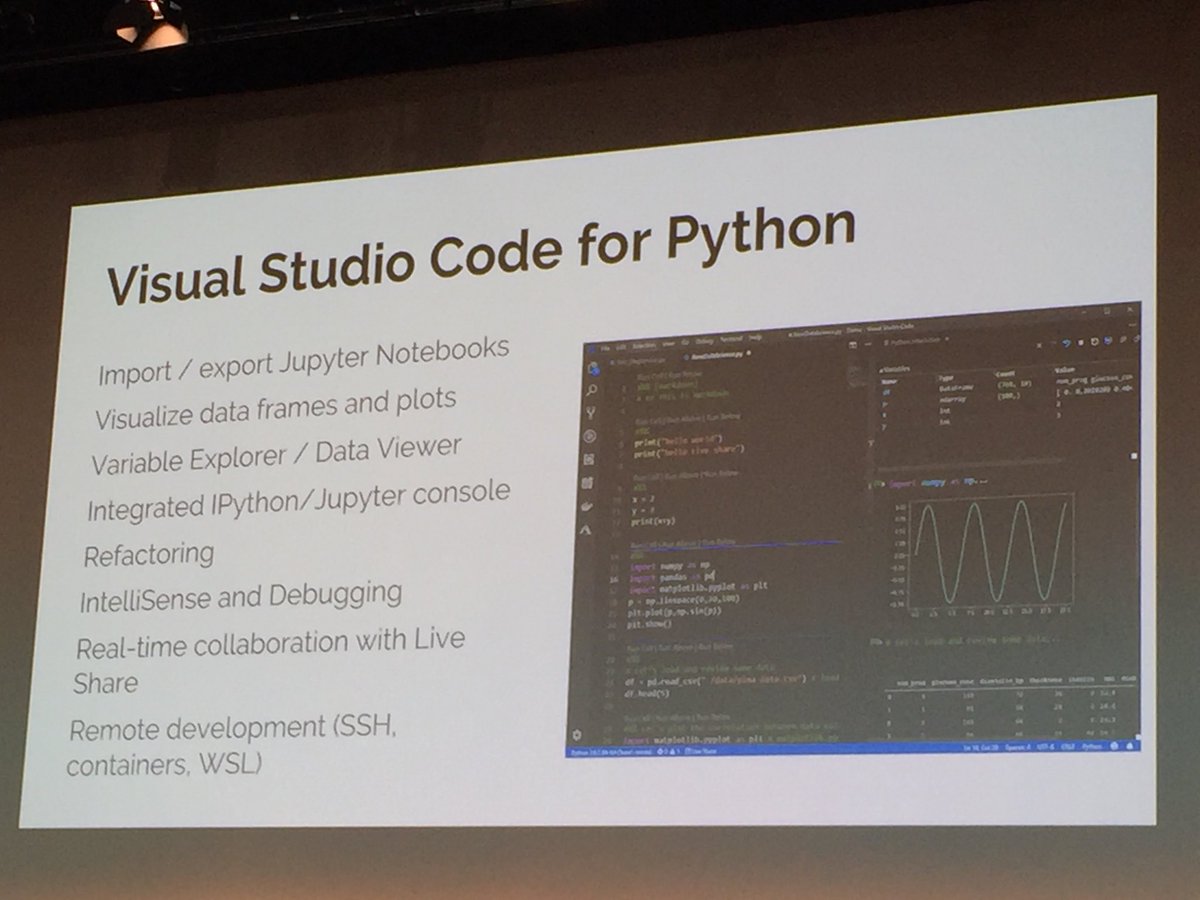The width and height of the screenshot is (1200, 900).
Task: Clear all cells with the X icon
Action: (1039, 344)
